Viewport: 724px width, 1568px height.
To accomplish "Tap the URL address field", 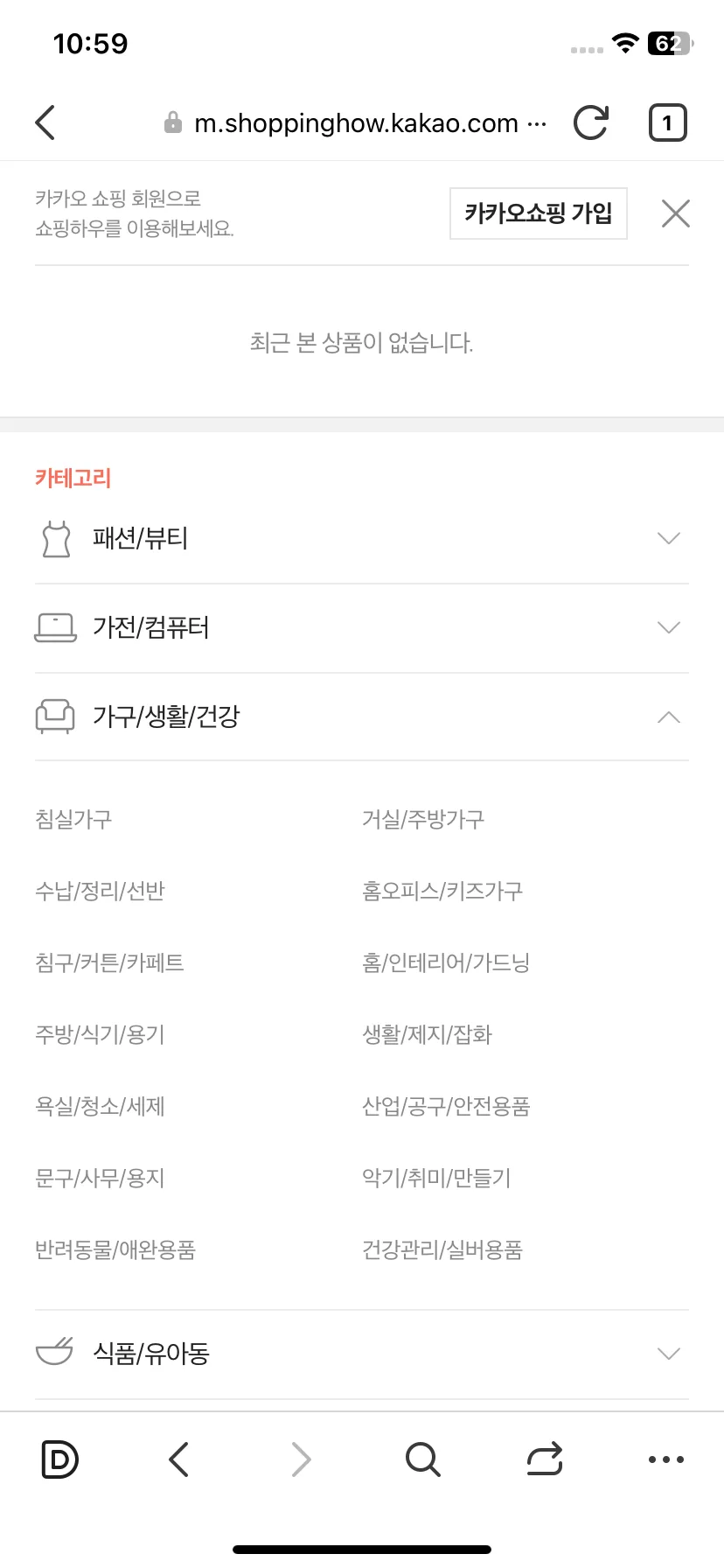I will (356, 123).
